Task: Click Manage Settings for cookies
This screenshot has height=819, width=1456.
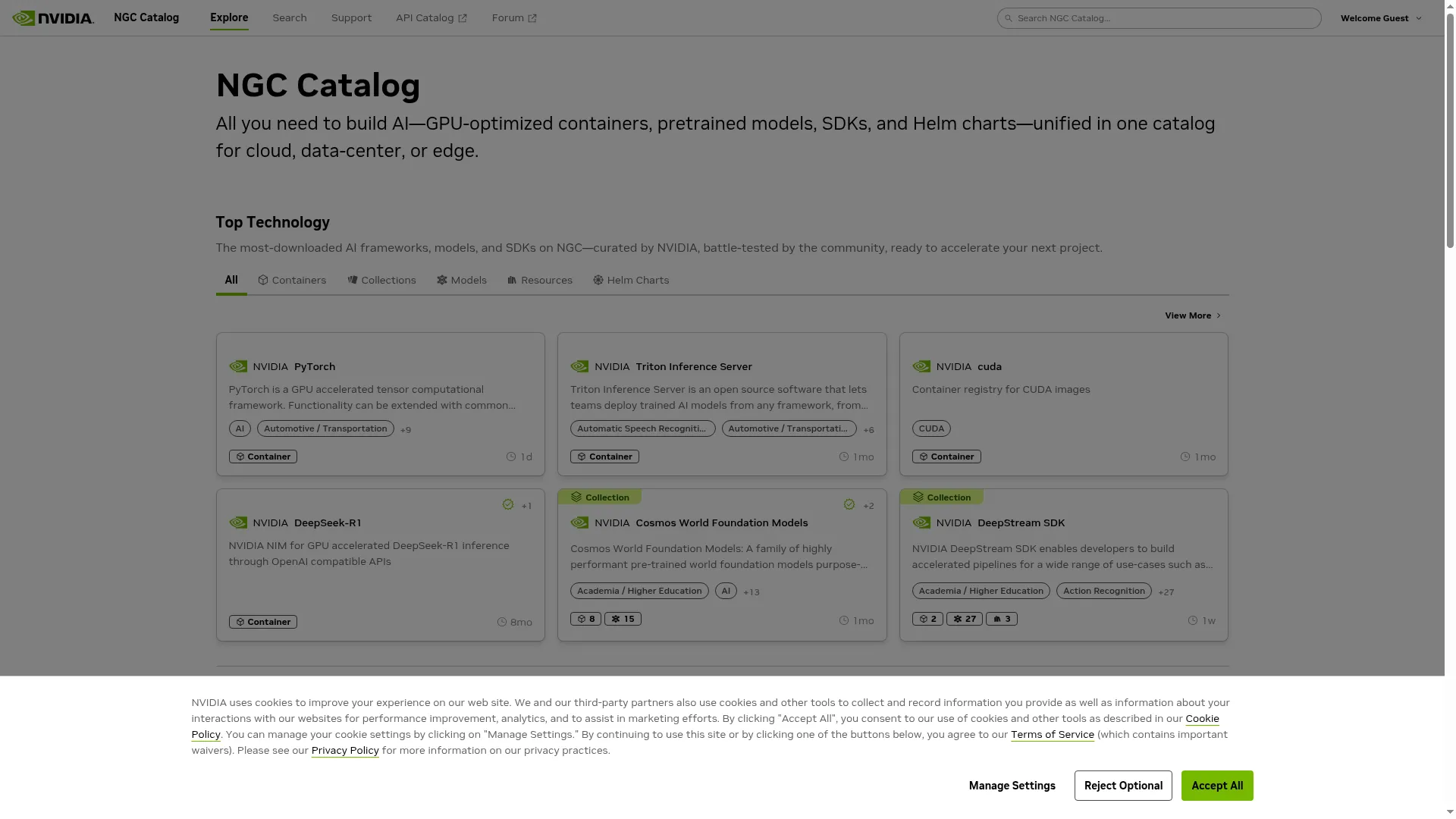Action: (x=1012, y=786)
